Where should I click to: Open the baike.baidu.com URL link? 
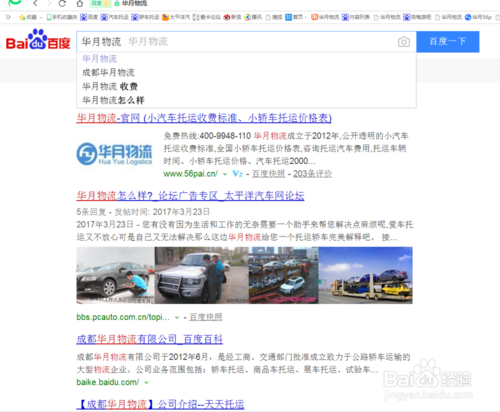[108, 382]
